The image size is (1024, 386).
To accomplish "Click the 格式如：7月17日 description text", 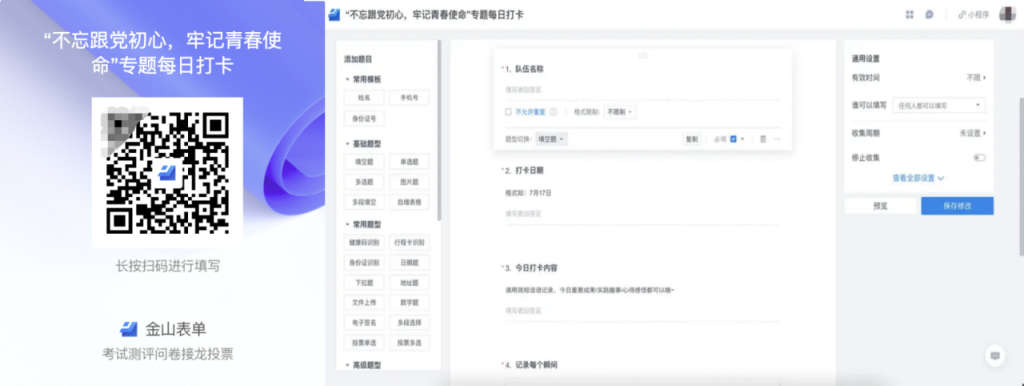I will coord(528,193).
